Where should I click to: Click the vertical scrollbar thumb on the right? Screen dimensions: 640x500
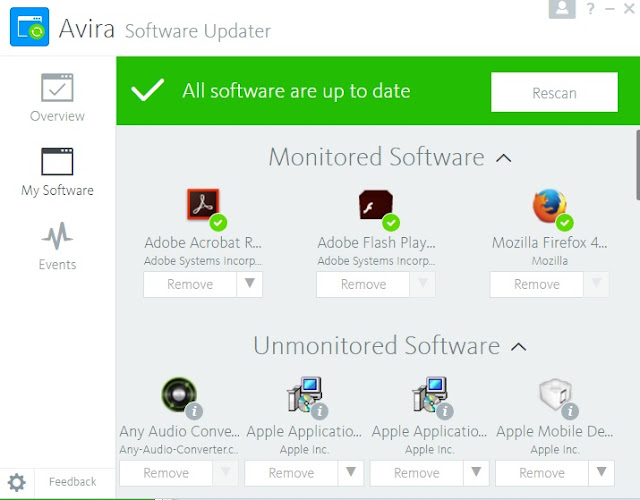coord(638,165)
